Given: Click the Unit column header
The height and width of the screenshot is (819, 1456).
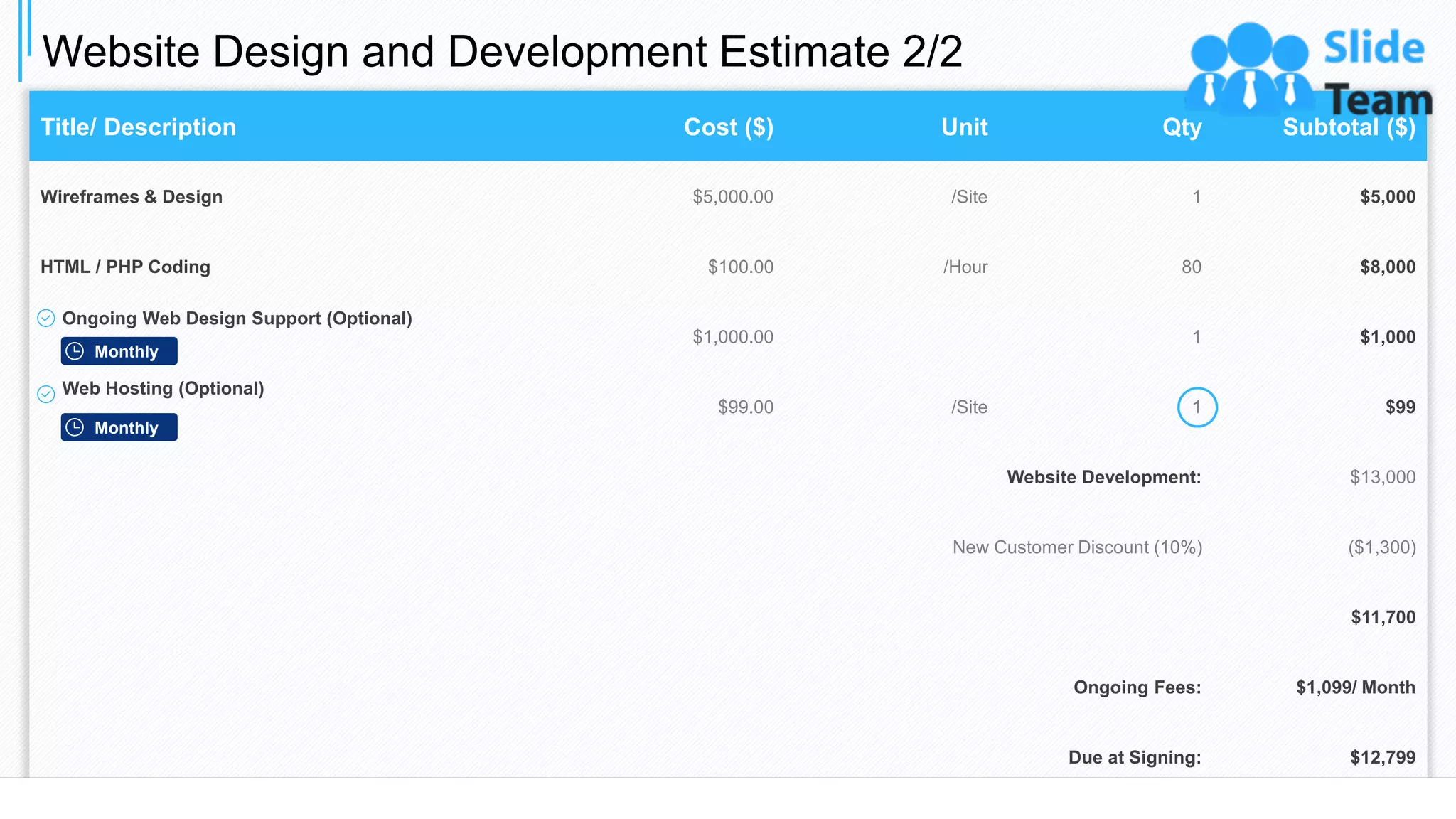Looking at the screenshot, I should (x=965, y=127).
